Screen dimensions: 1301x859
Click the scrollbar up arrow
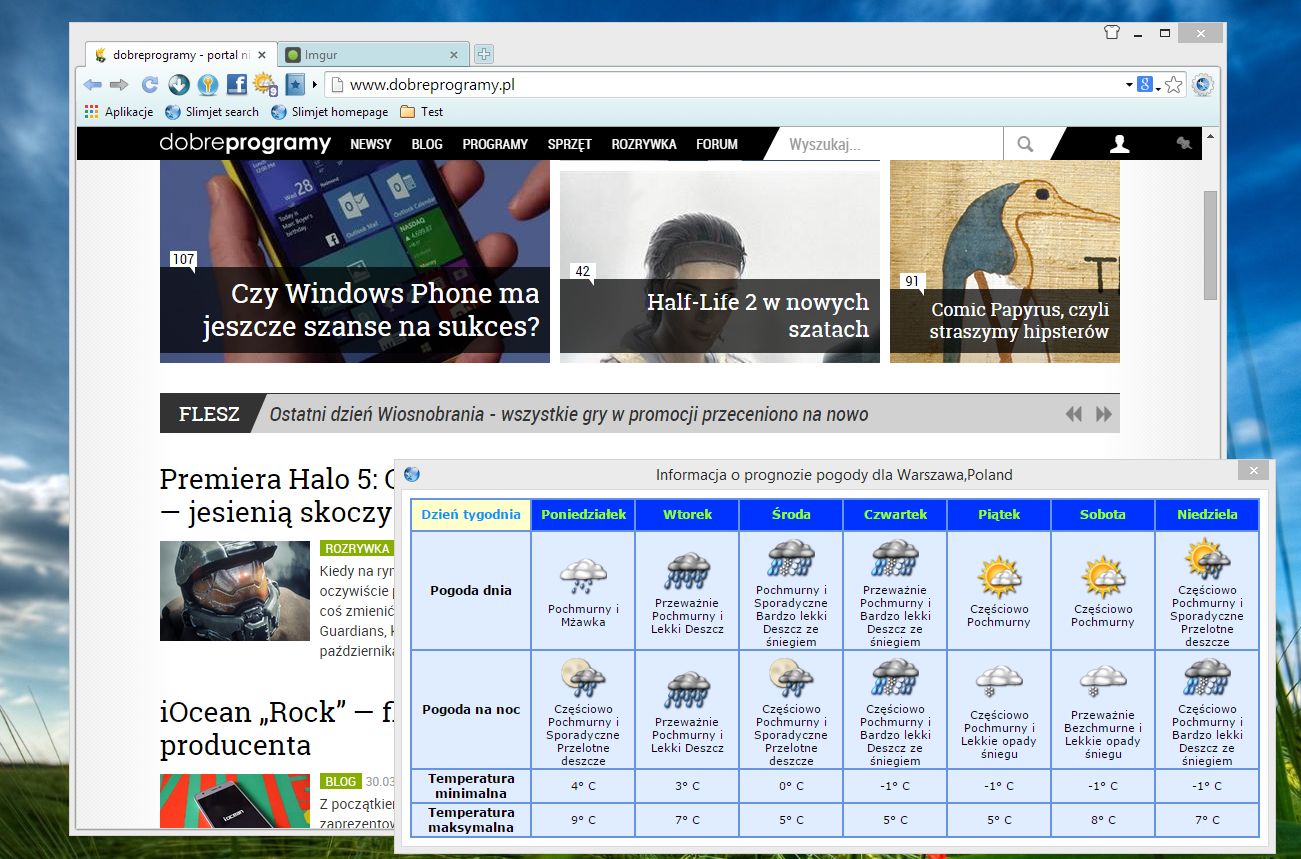point(1210,135)
